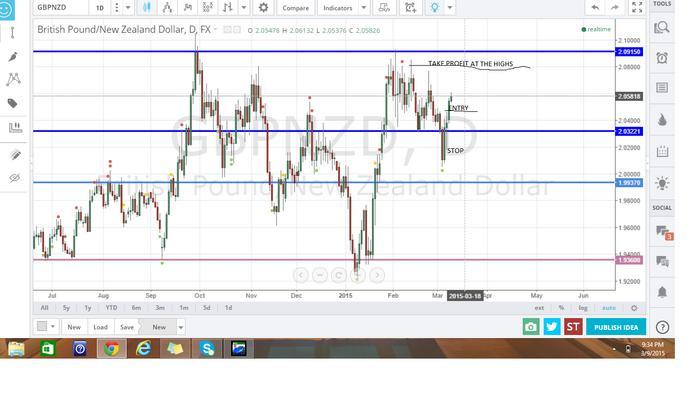Click the candlestick chart style icon
Screen dimensions: 700x394
coord(146,7)
